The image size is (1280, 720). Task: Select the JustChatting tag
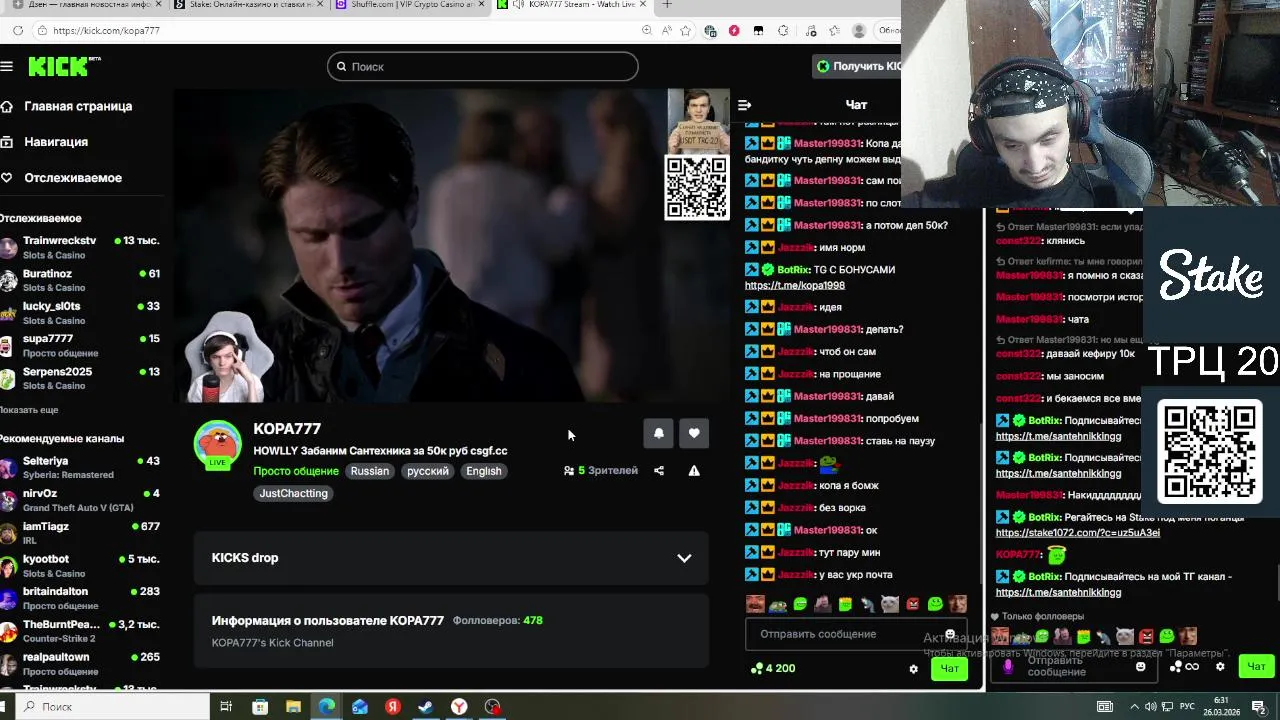(x=294, y=493)
